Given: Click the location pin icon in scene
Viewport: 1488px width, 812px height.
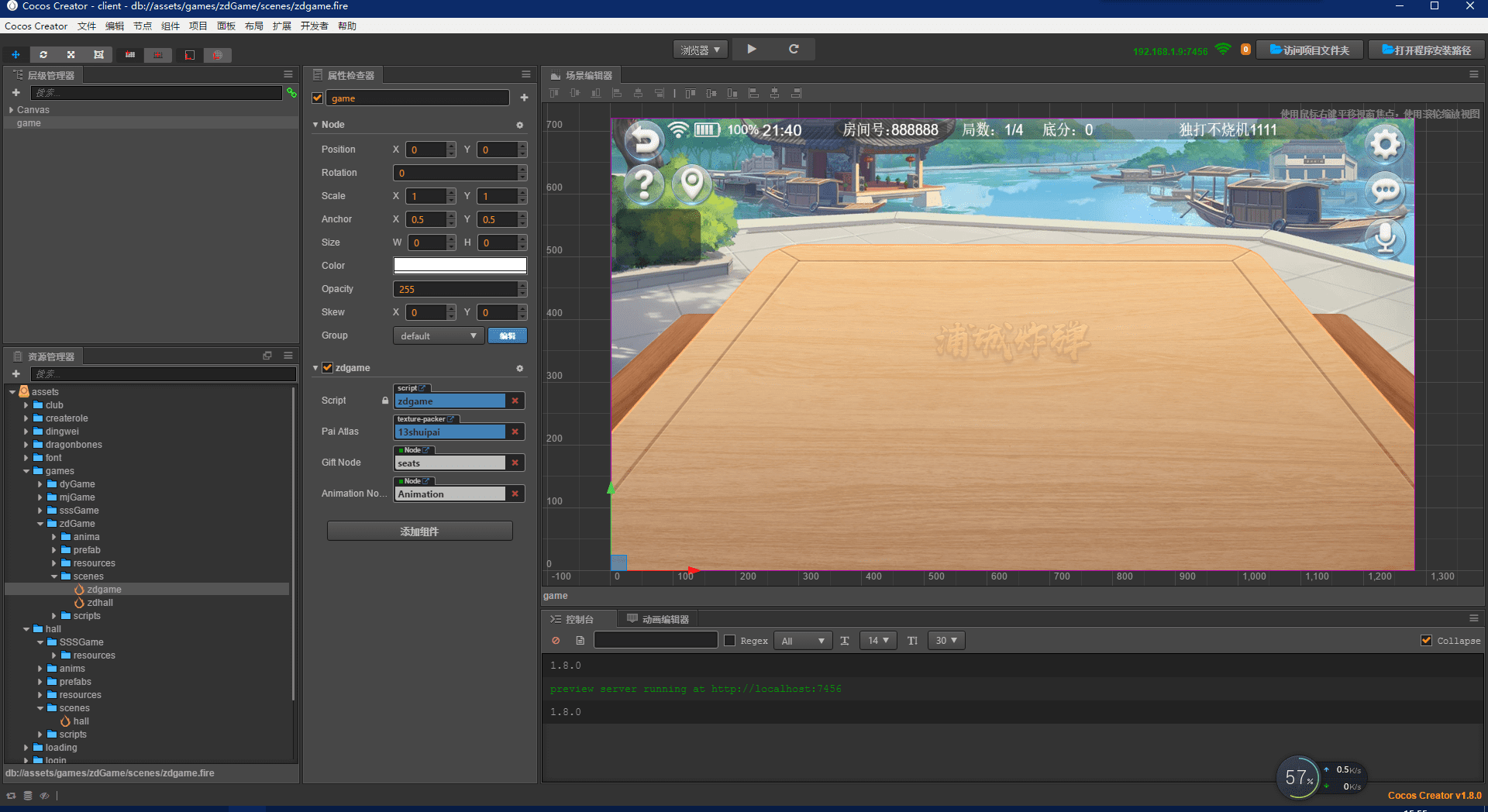Looking at the screenshot, I should [x=691, y=184].
